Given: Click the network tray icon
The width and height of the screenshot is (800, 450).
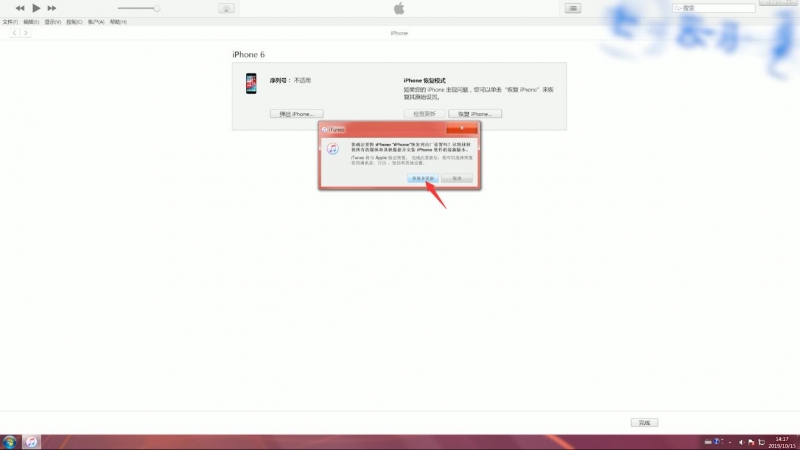Looking at the screenshot, I should pyautogui.click(x=761, y=442).
